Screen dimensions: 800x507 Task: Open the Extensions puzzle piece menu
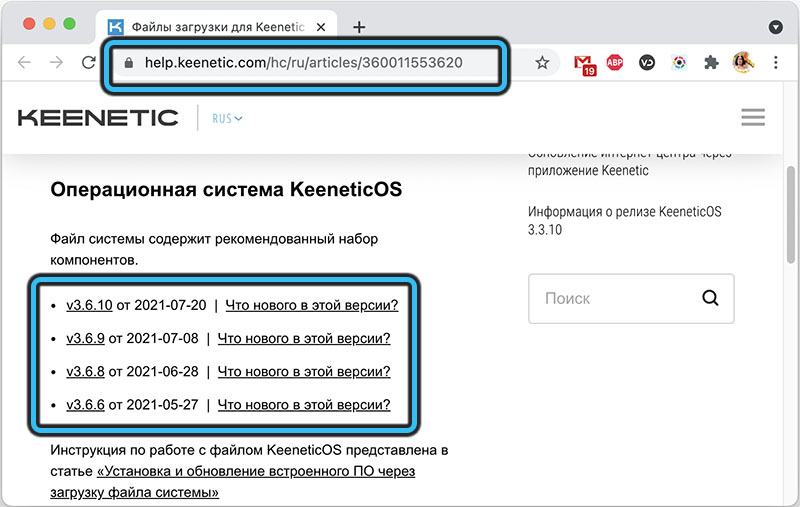[x=711, y=63]
